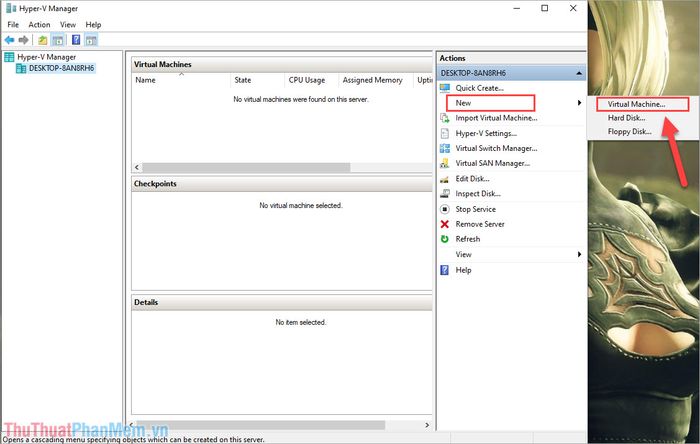
Task: Click the 'No virtual machines were found' message
Action: pos(301,99)
